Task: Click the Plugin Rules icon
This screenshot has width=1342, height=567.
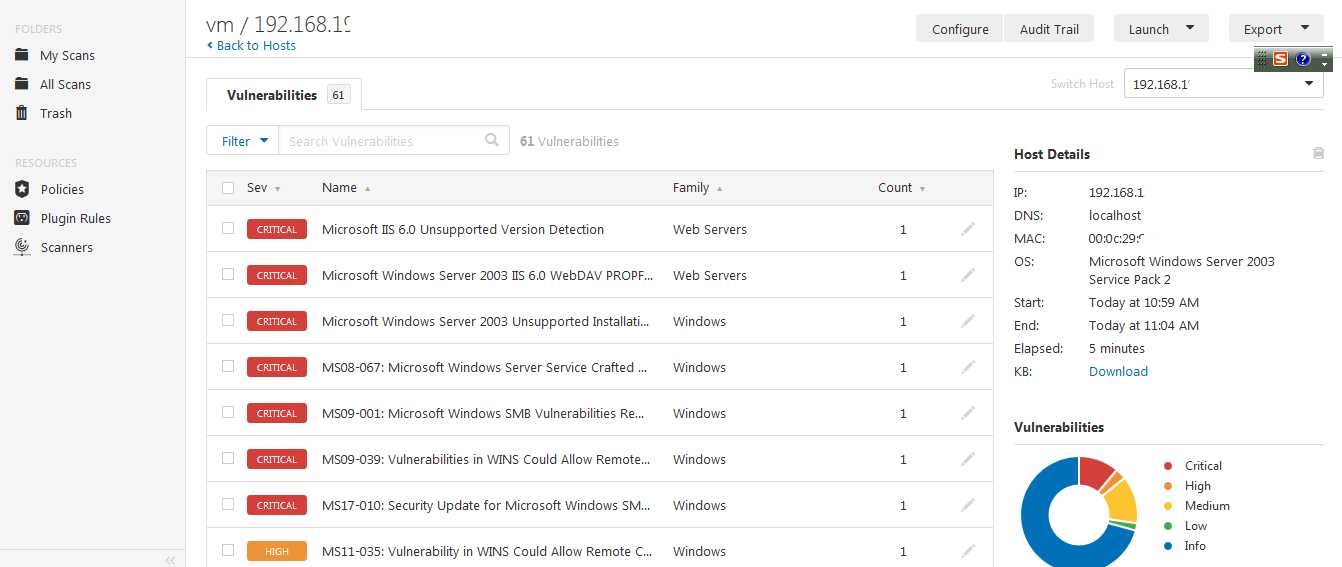Action: [x=21, y=218]
